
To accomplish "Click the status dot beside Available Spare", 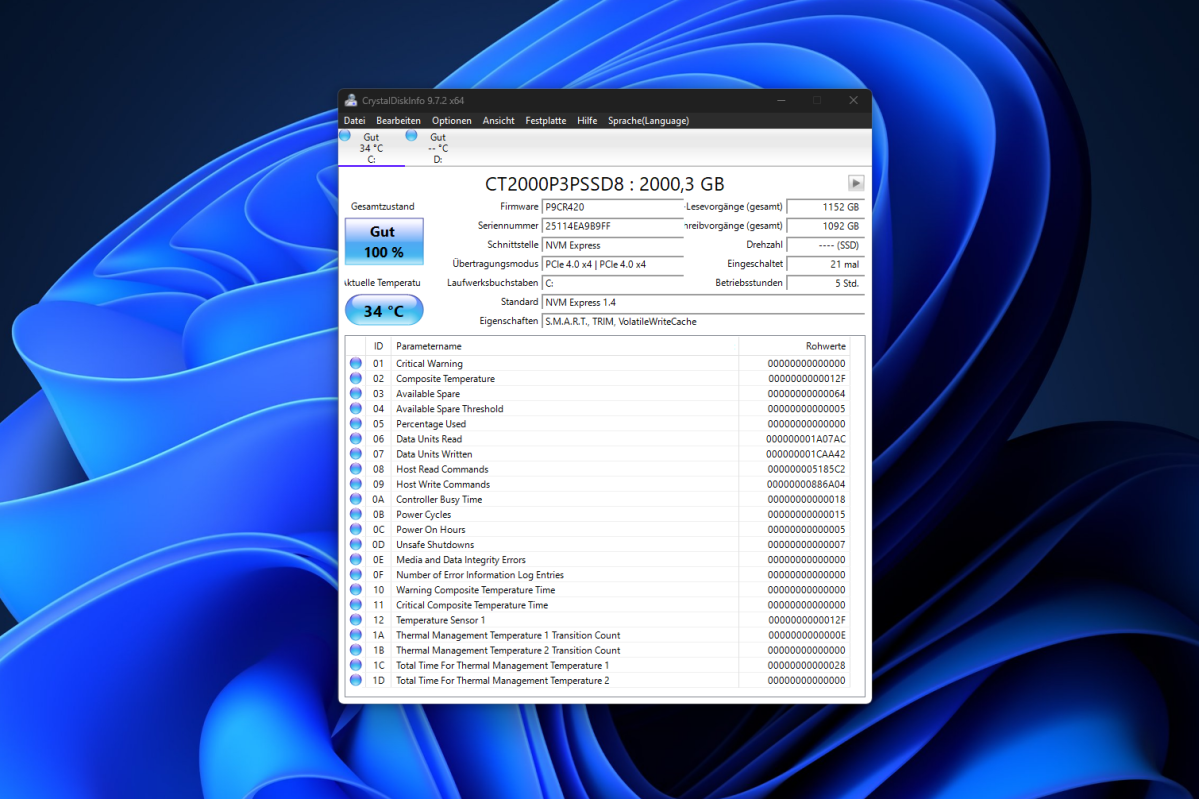I will pyautogui.click(x=356, y=393).
